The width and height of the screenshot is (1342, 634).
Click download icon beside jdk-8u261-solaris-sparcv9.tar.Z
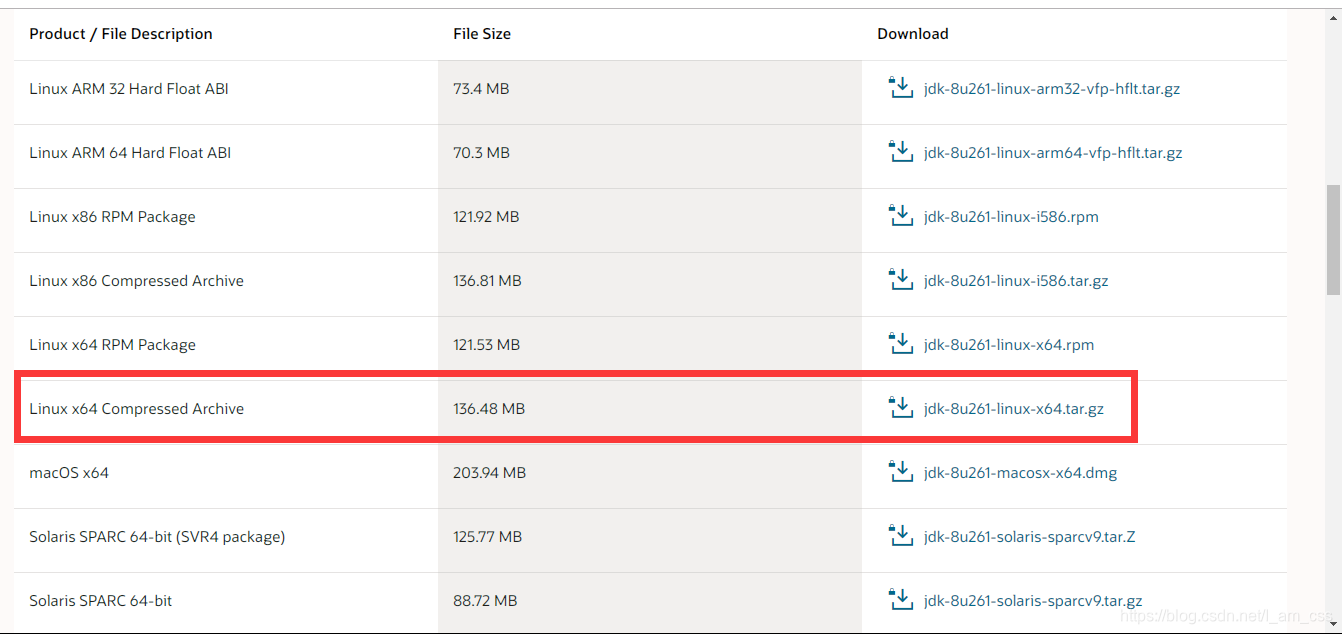tap(901, 536)
